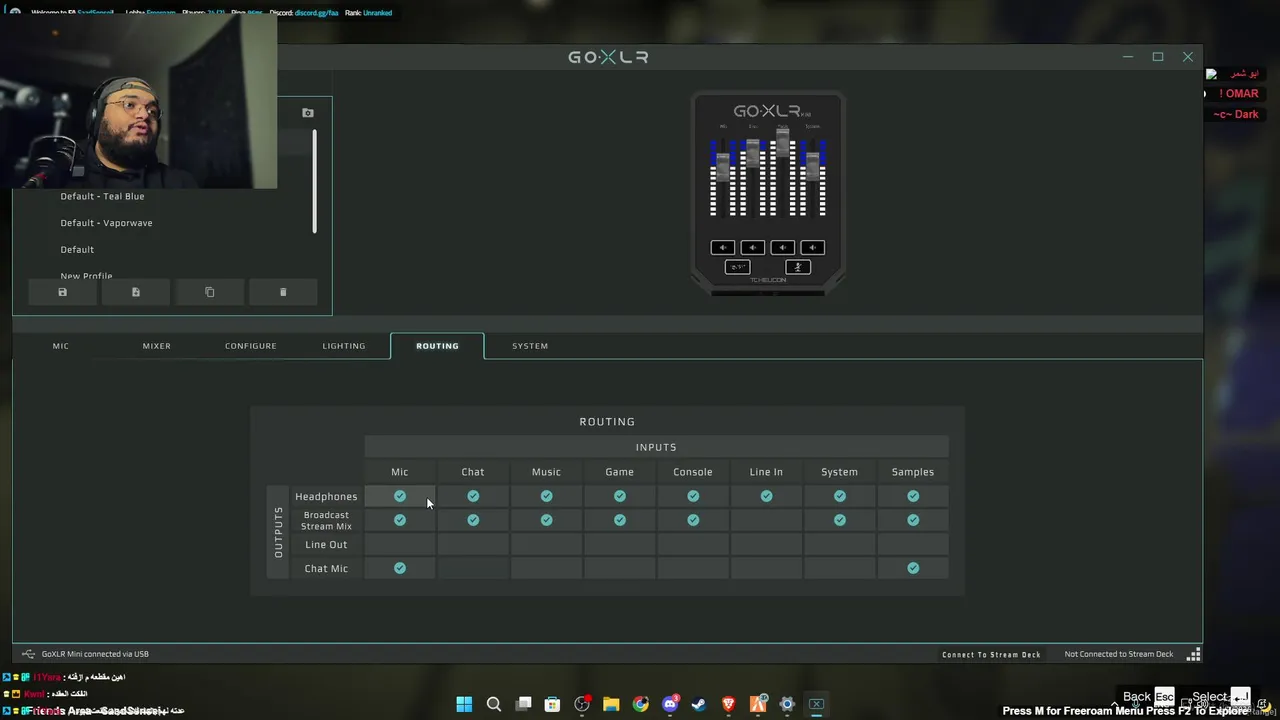Enable Line In to Broadcast Stream Mix
The image size is (1280, 720).
coord(766,520)
